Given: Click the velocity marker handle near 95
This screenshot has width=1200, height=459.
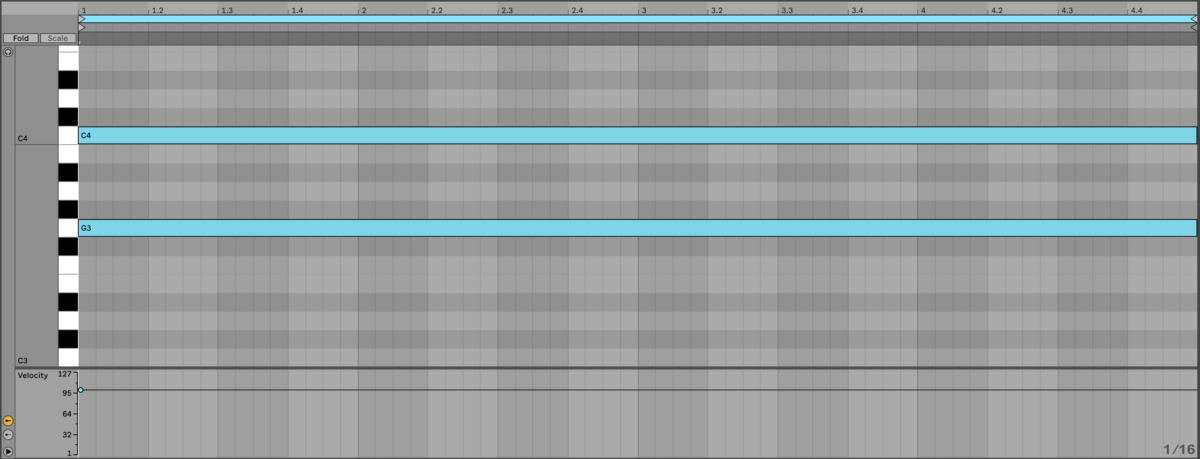Looking at the screenshot, I should click(80, 390).
